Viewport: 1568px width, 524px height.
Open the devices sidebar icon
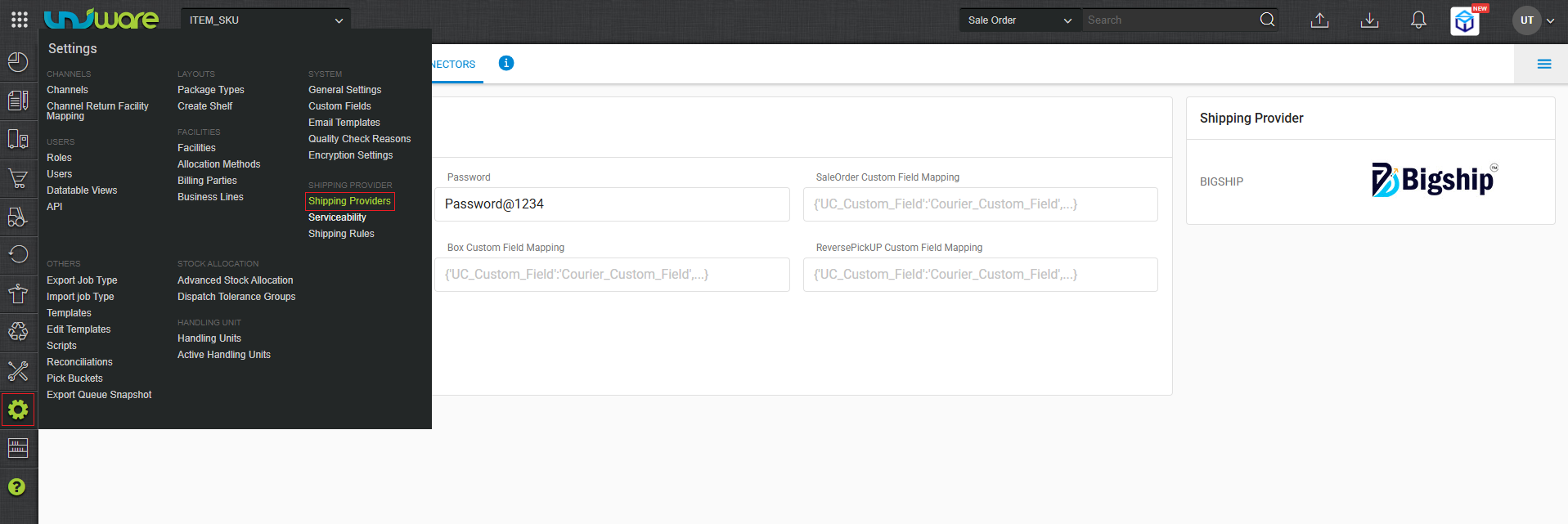point(18,139)
